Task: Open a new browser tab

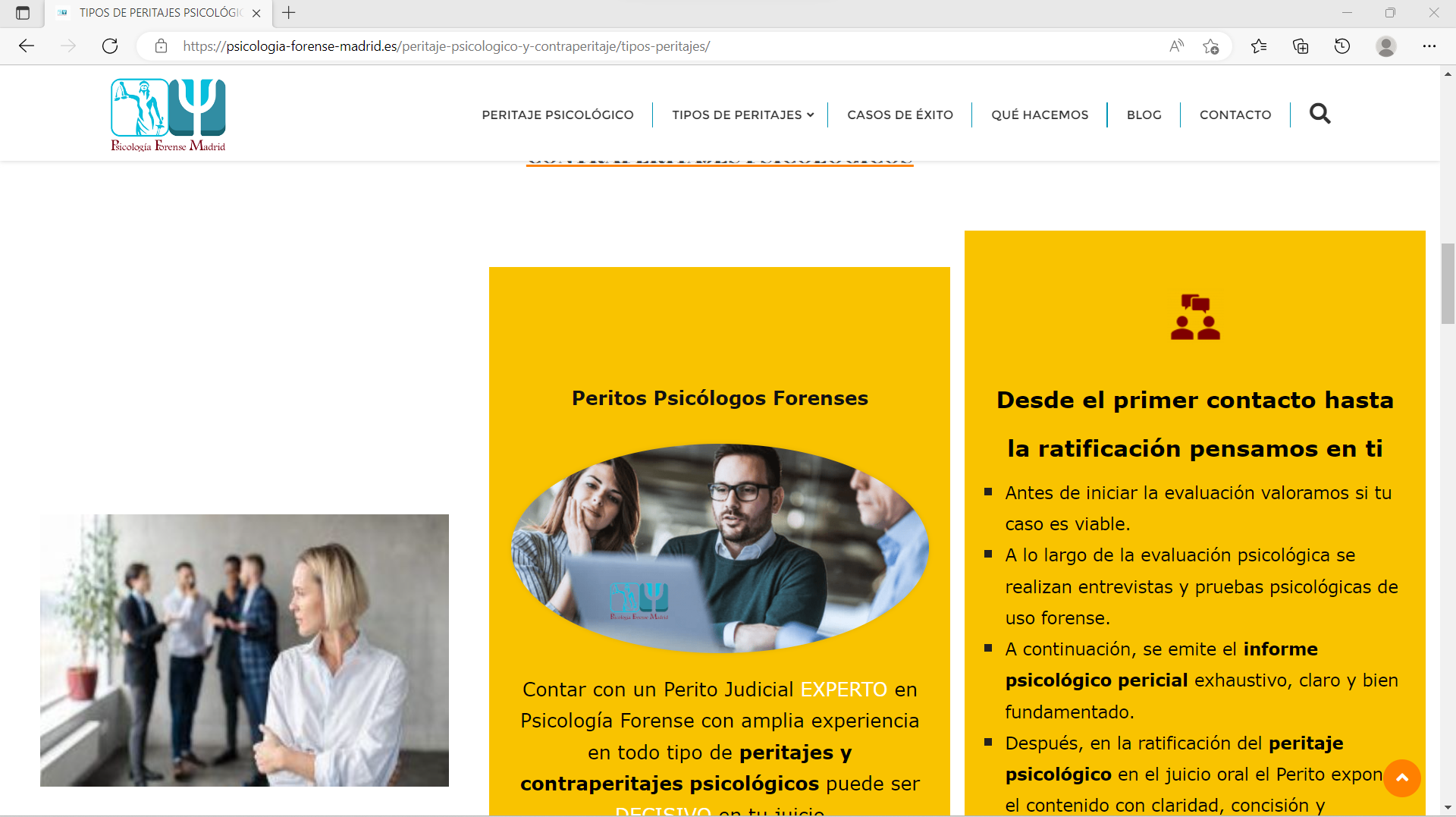Action: click(289, 13)
